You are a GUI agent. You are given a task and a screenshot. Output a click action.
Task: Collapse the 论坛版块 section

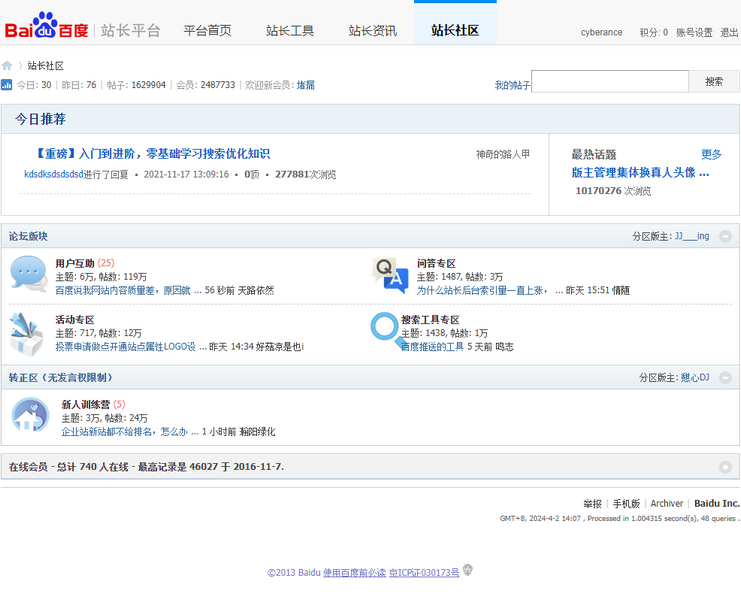(725, 237)
